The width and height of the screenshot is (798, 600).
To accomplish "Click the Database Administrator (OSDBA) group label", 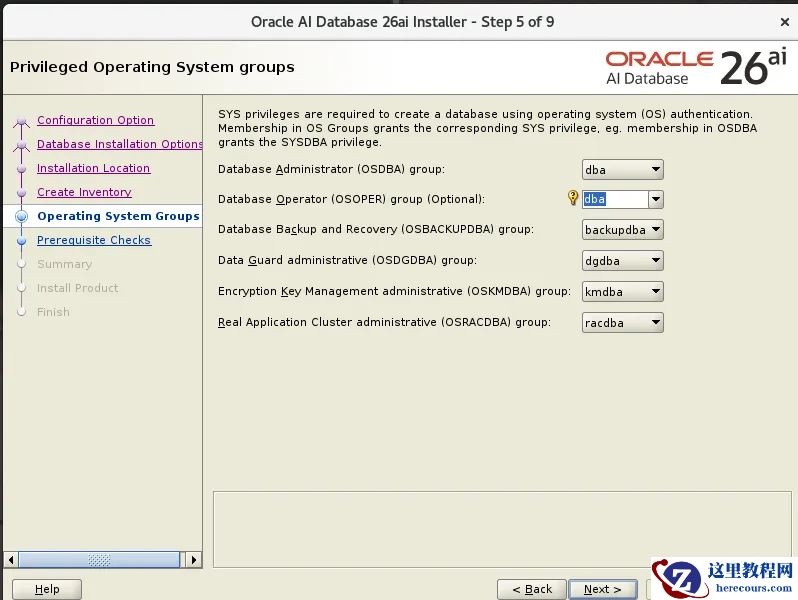I will point(331,169).
